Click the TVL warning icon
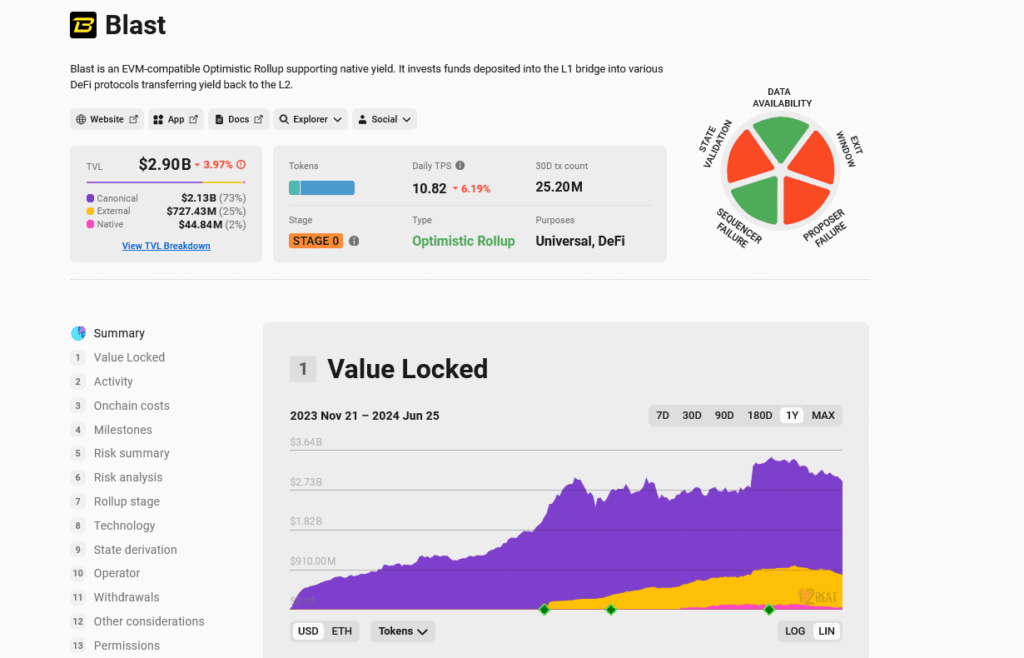 click(241, 164)
